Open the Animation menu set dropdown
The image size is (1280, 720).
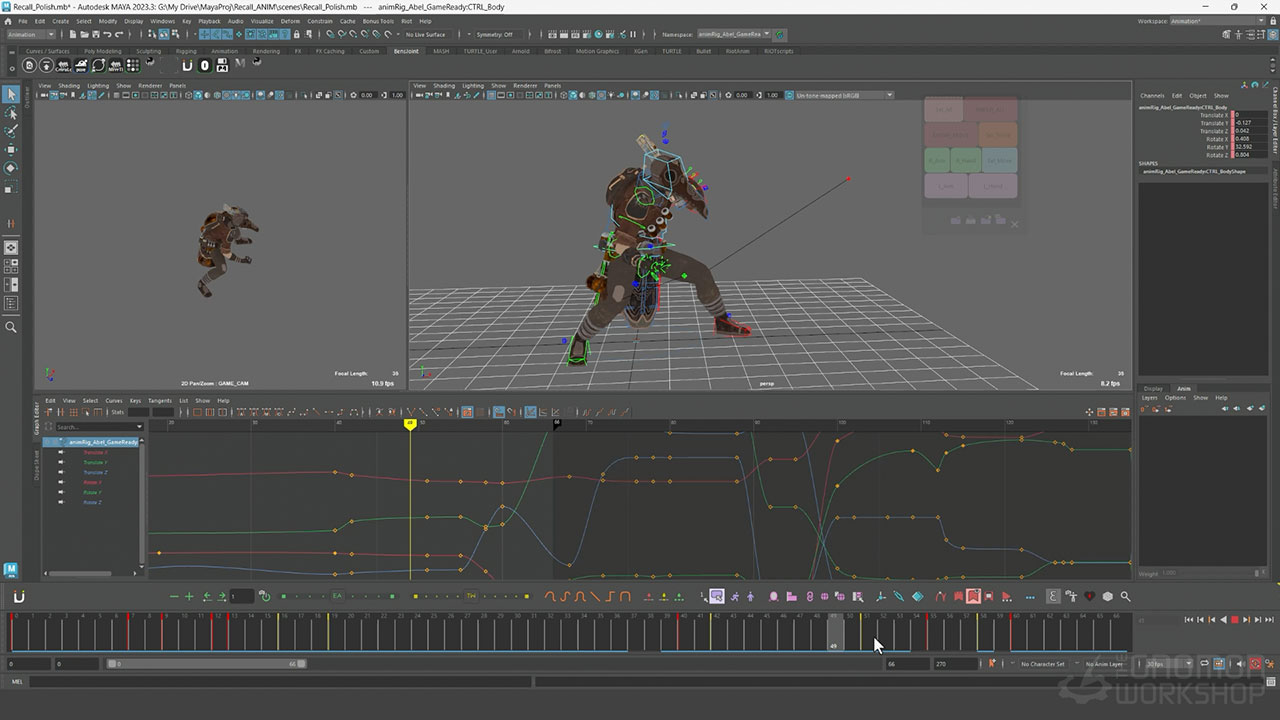click(29, 34)
